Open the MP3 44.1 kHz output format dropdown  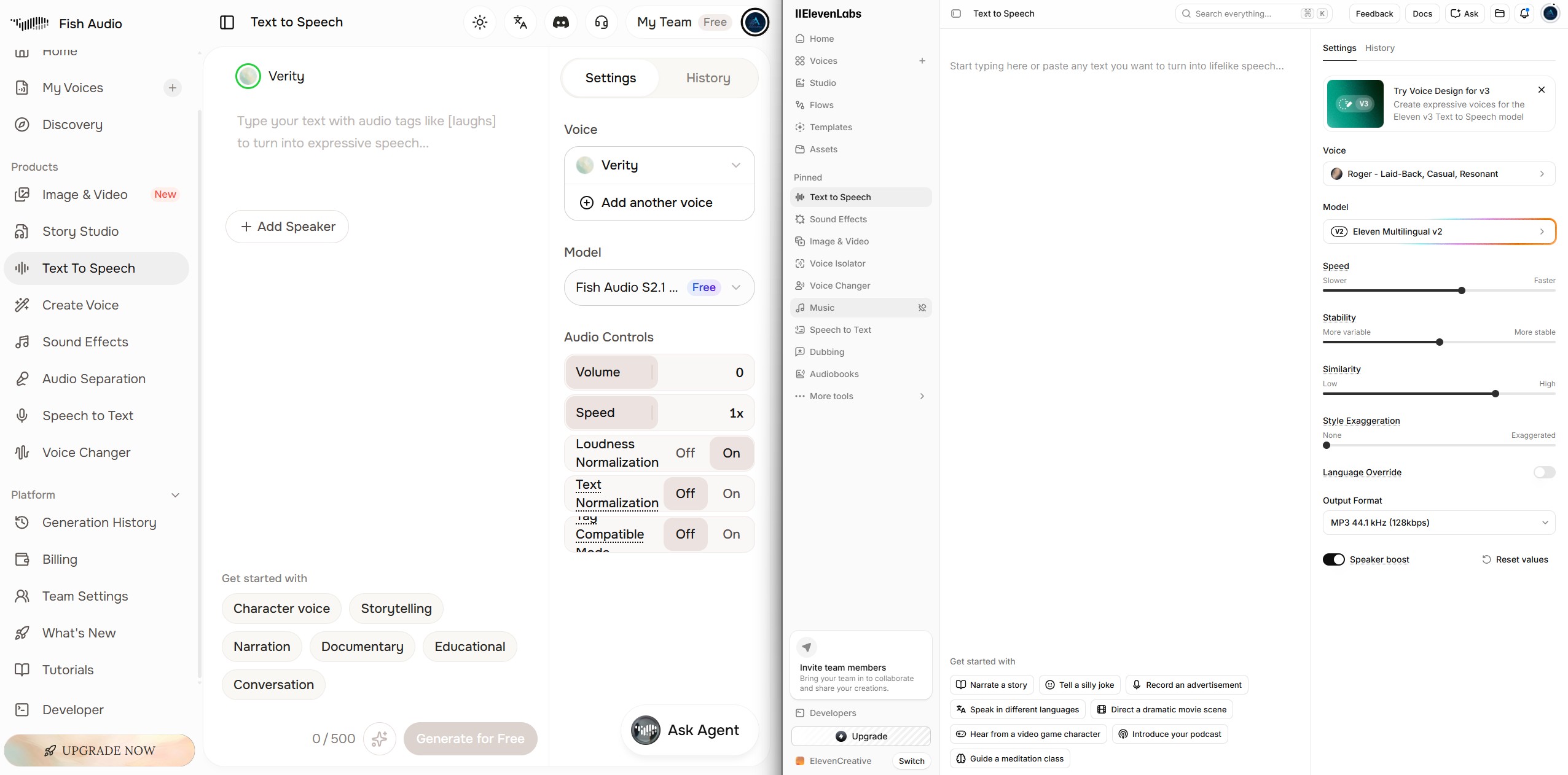(1439, 523)
